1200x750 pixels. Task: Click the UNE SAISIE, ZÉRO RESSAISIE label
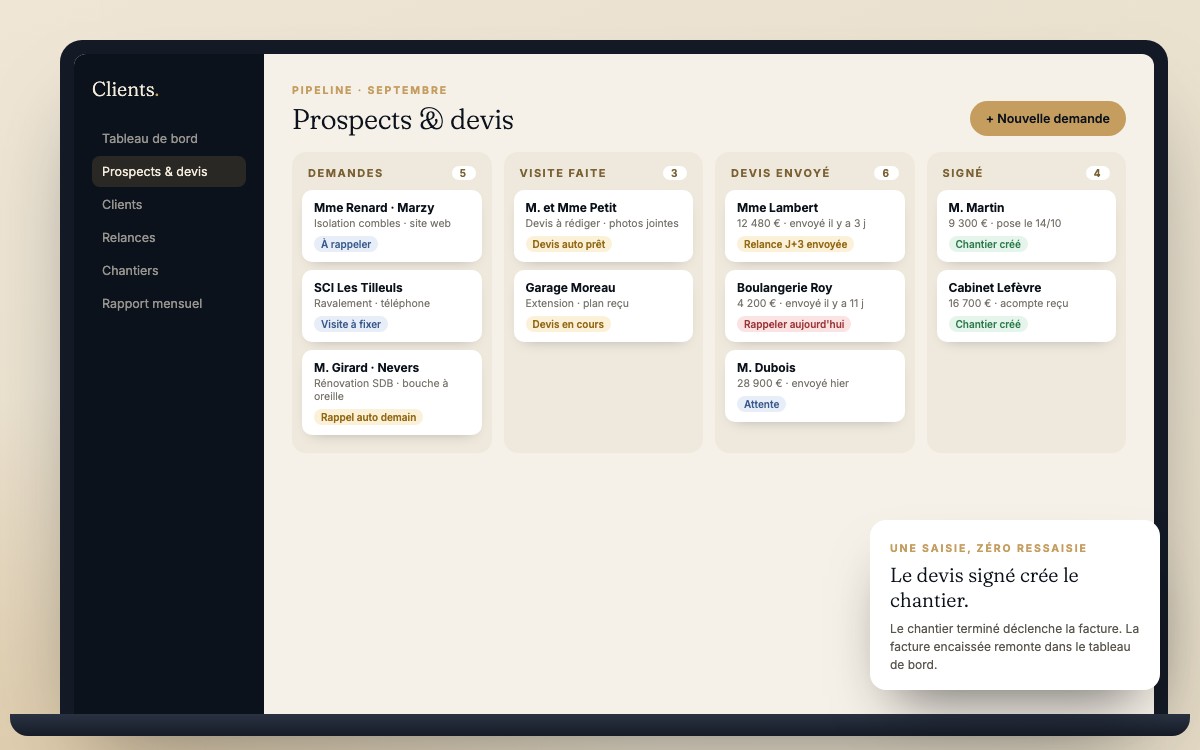tap(988, 549)
